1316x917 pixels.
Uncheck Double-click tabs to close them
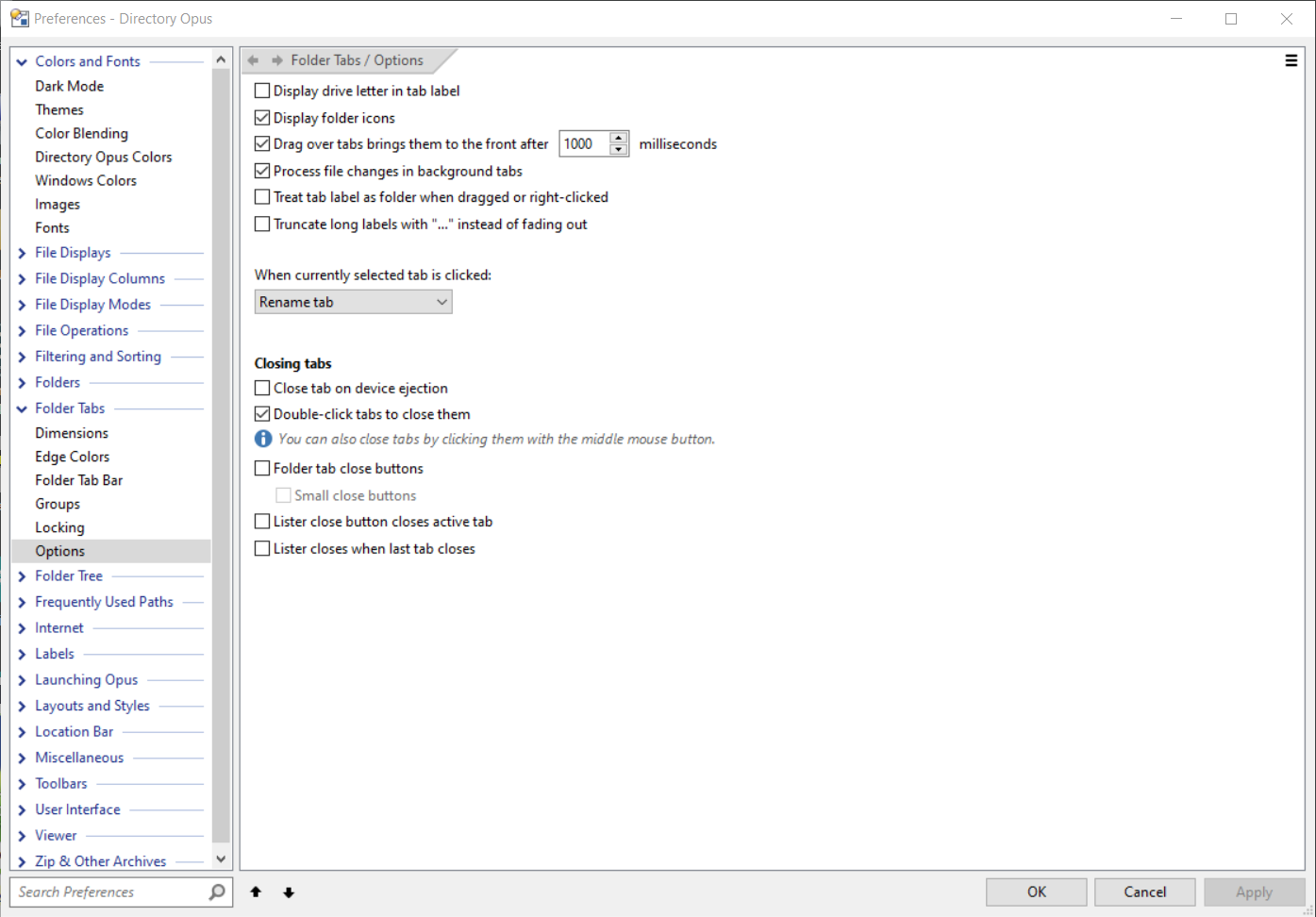pos(262,414)
